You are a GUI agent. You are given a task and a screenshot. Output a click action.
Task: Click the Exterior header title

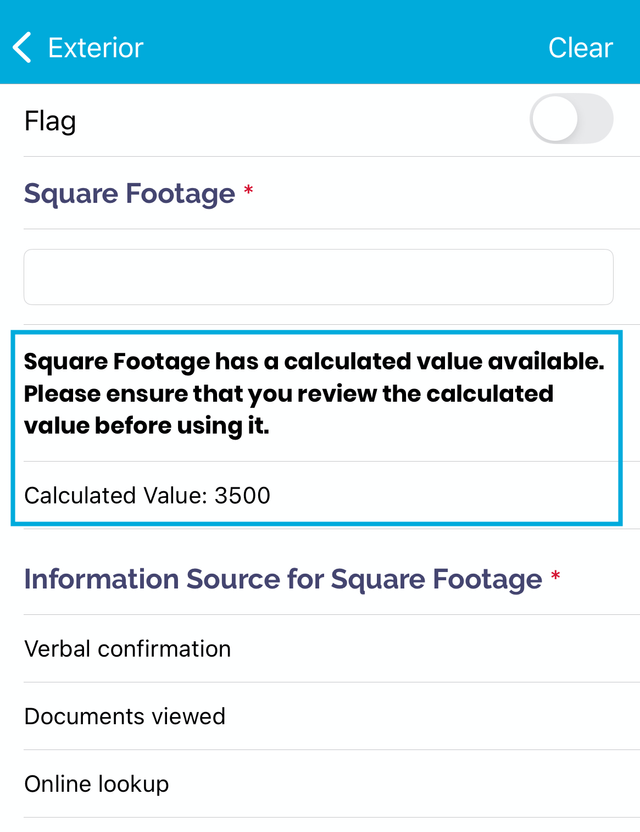(96, 48)
